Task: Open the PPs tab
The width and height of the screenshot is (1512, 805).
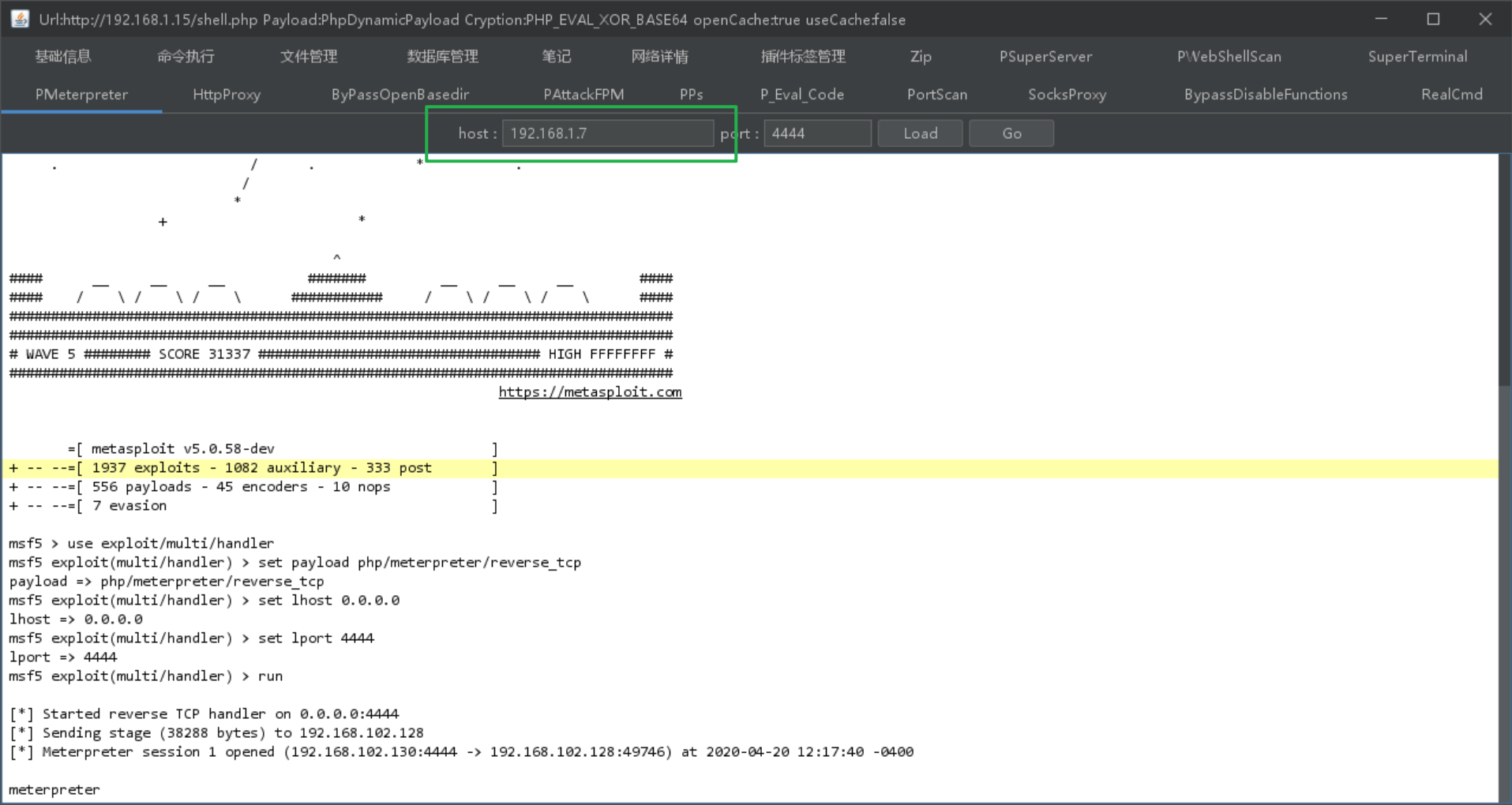Action: pos(692,94)
